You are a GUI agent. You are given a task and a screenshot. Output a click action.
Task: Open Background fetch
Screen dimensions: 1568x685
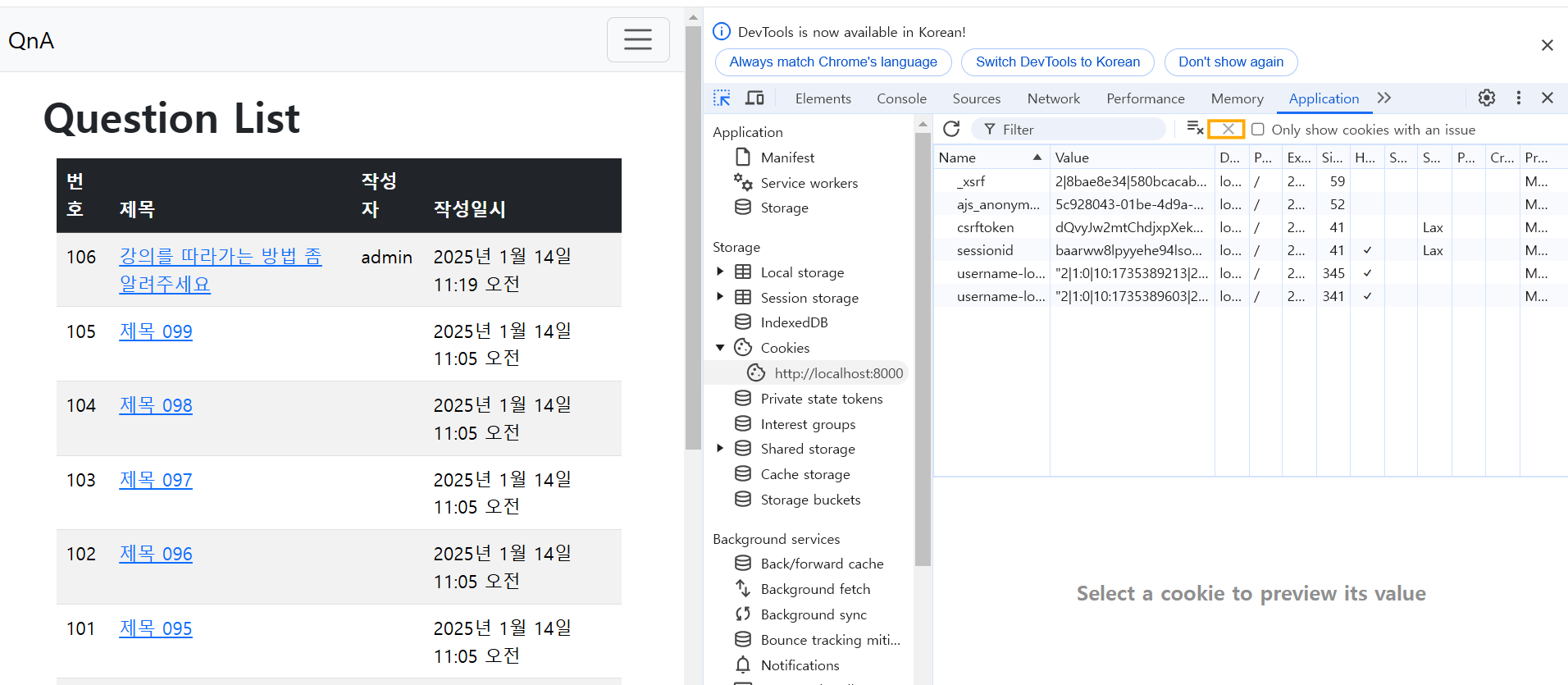[x=815, y=589]
